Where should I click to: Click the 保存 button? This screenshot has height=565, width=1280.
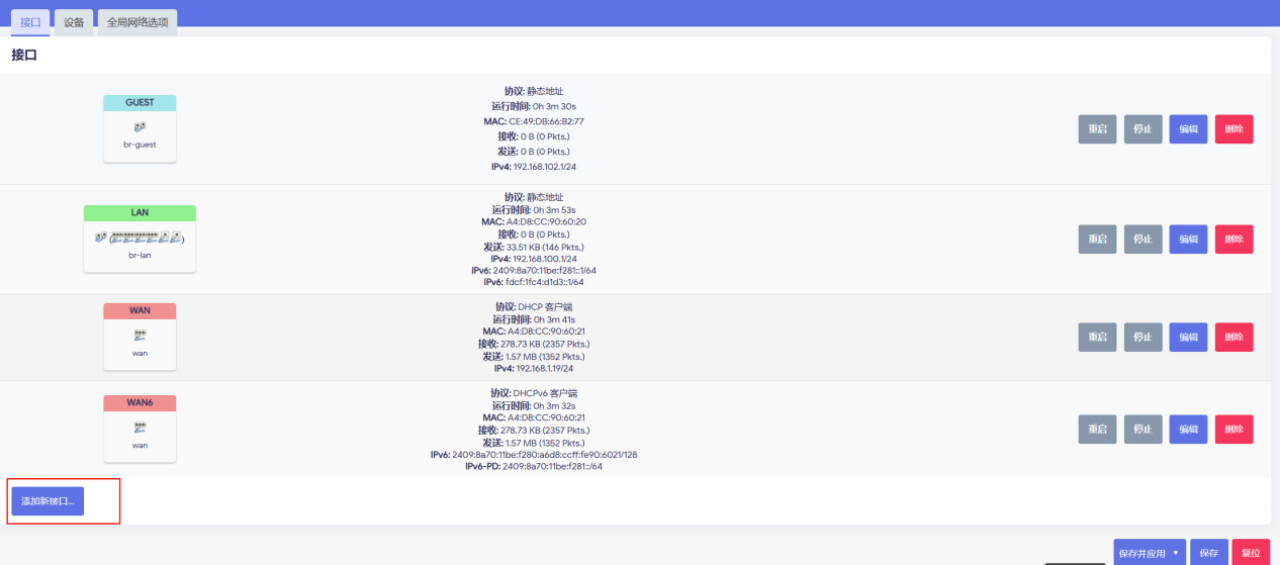pyautogui.click(x=1209, y=553)
